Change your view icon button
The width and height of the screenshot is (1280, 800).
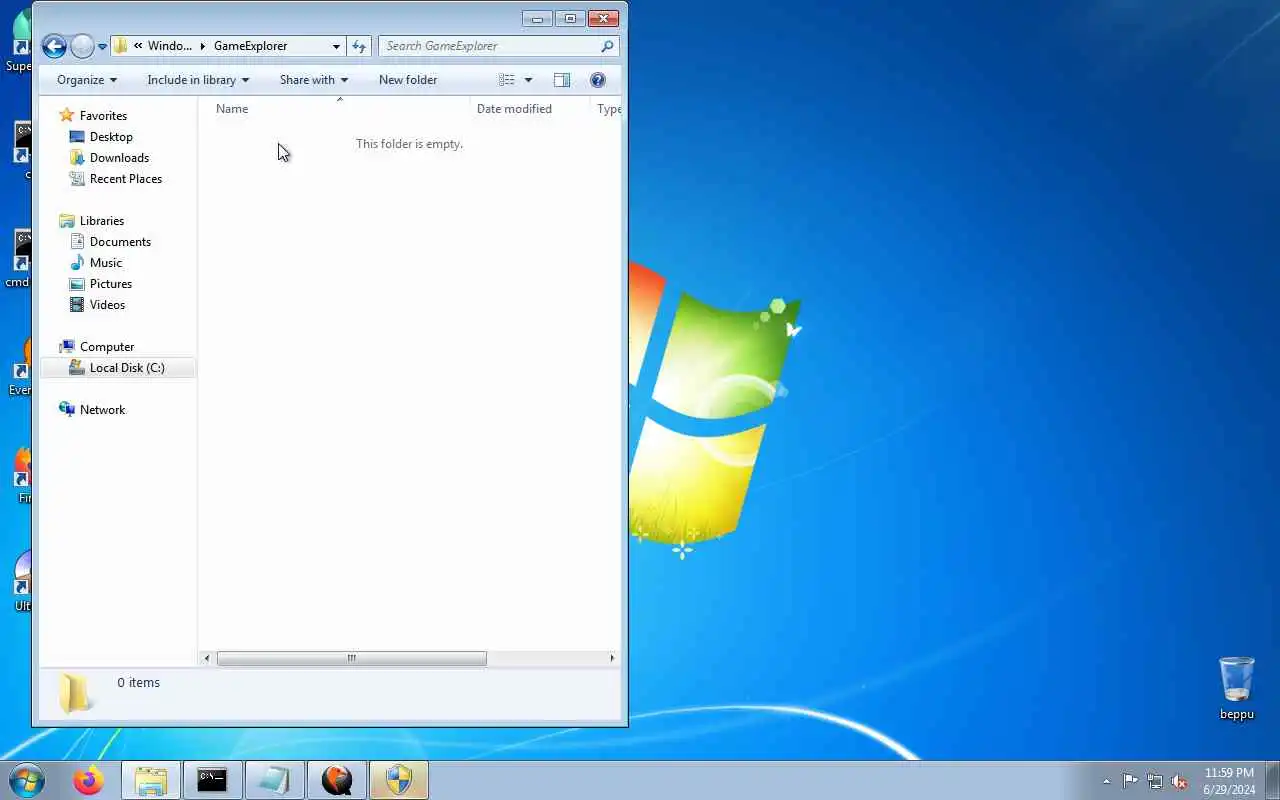point(507,80)
